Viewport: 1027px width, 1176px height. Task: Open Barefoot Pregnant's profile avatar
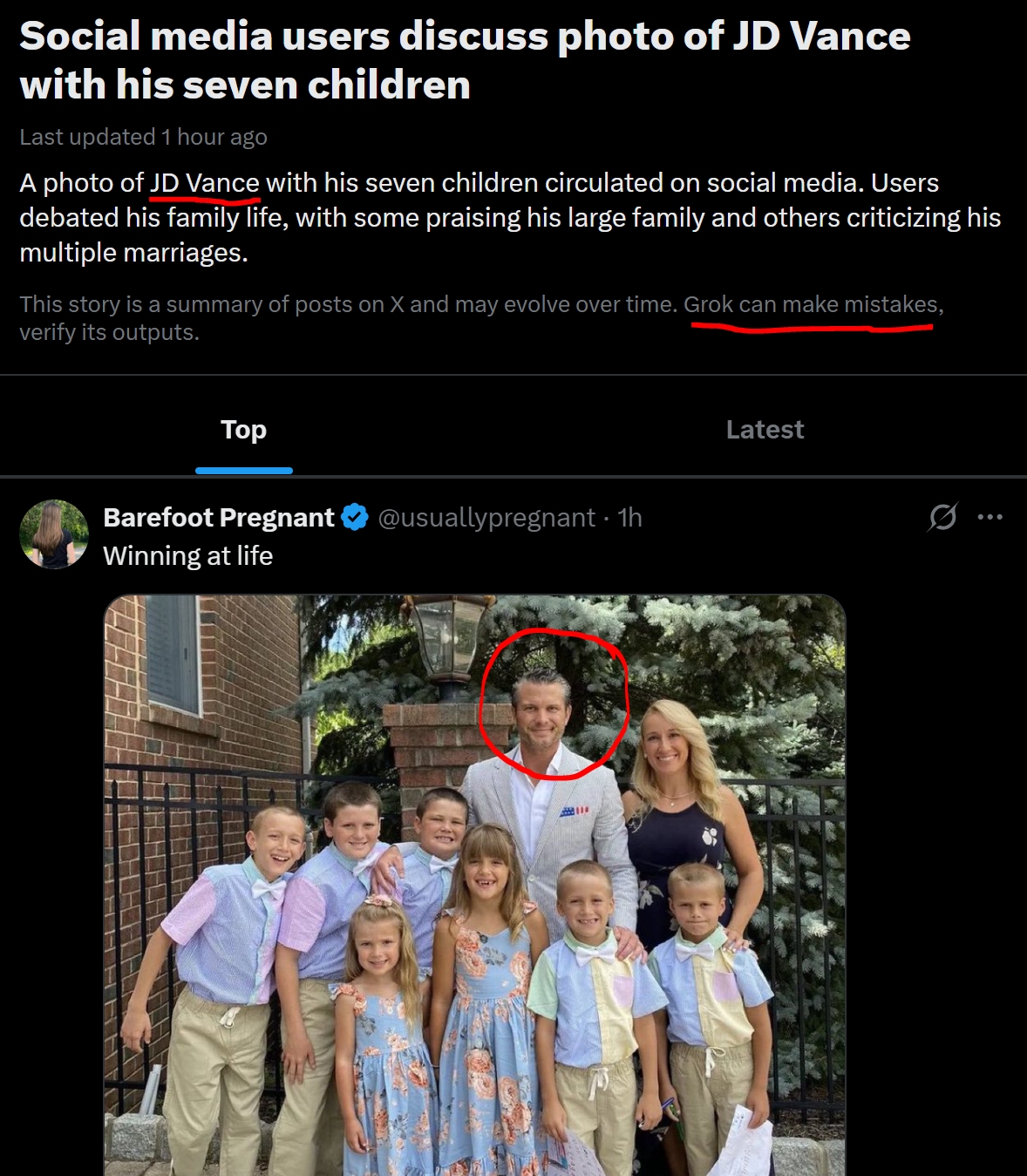pos(54,534)
